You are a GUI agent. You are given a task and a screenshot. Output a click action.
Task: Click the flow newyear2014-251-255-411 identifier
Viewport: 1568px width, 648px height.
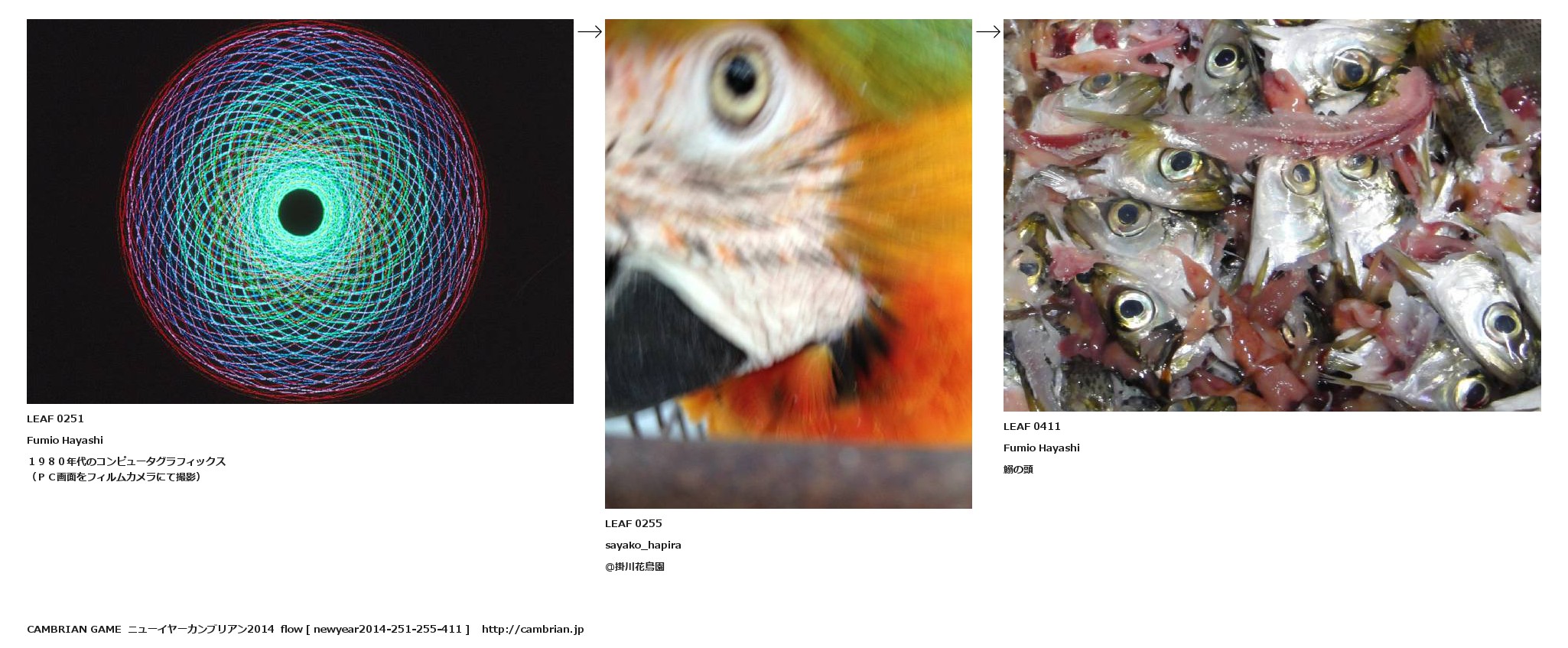click(375, 629)
